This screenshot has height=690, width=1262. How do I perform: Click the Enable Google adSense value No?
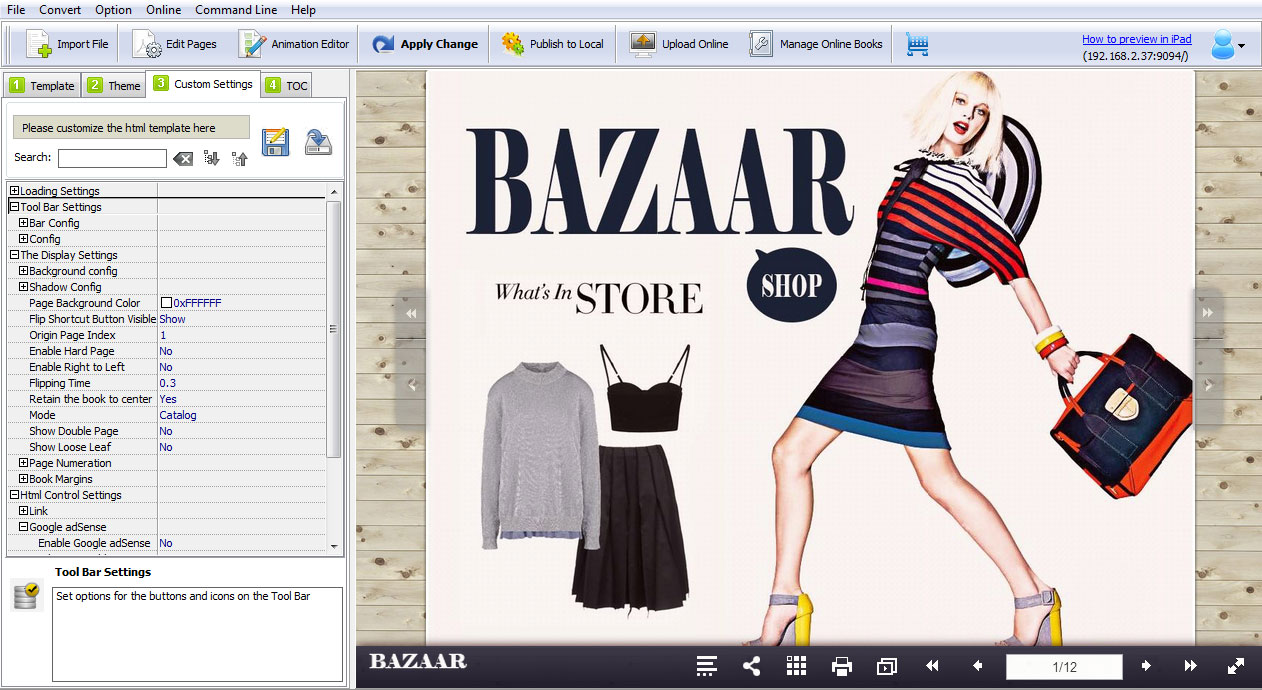pos(166,543)
